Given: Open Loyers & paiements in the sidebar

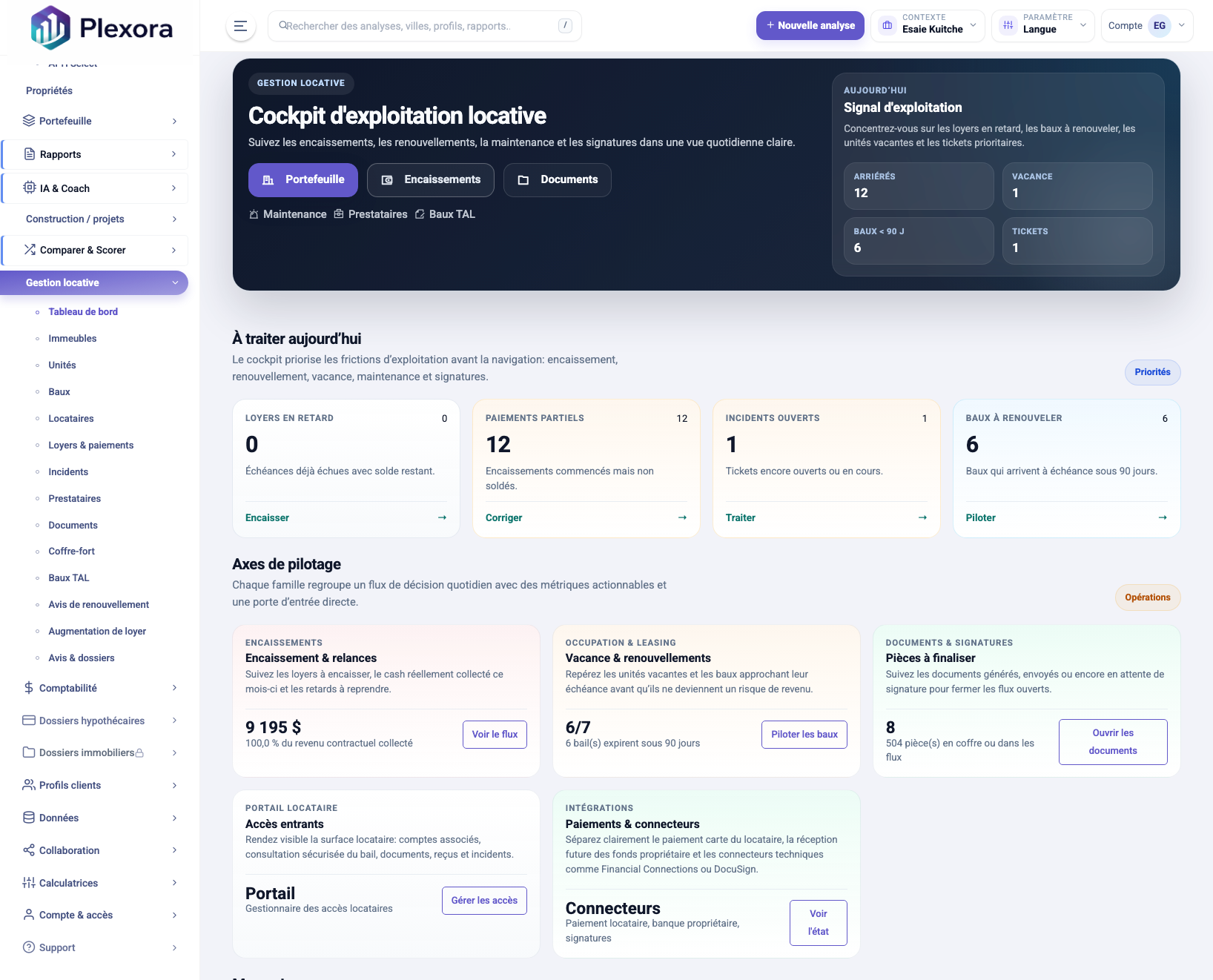Looking at the screenshot, I should [x=91, y=445].
